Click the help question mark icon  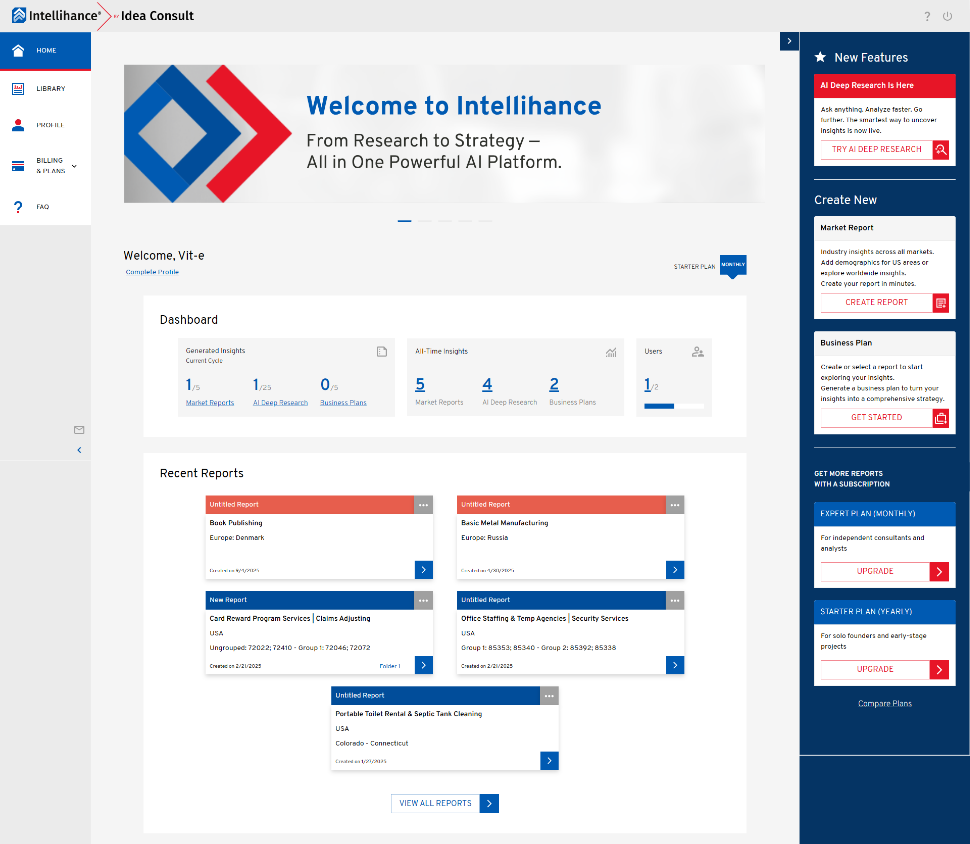click(927, 16)
